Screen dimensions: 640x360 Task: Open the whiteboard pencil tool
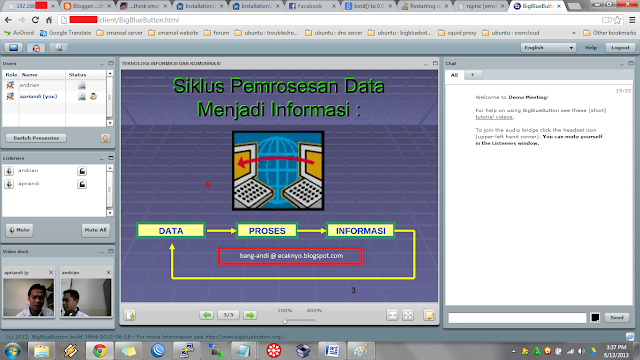pos(429,315)
